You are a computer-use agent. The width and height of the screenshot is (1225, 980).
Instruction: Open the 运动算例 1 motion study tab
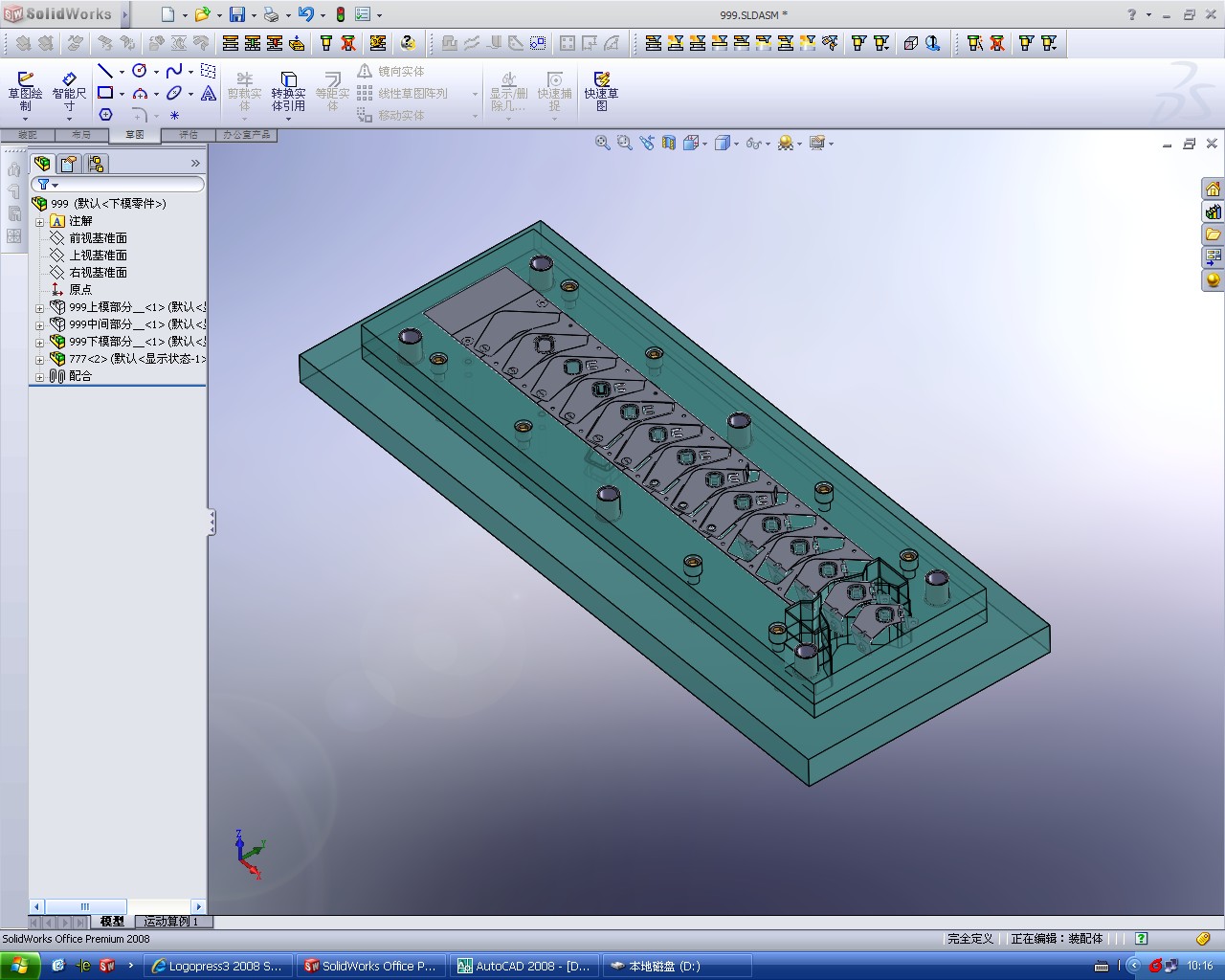(x=172, y=922)
